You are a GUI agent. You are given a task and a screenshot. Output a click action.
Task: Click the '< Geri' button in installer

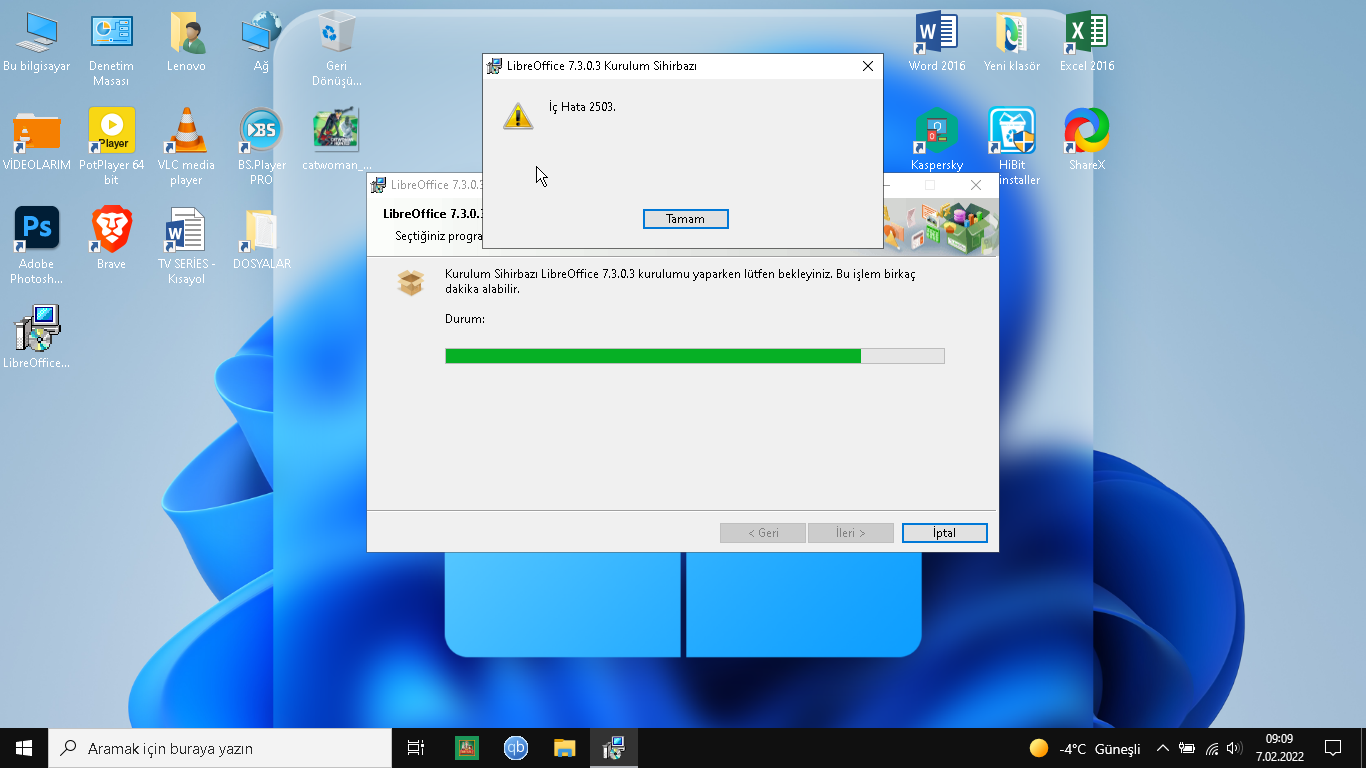point(763,533)
